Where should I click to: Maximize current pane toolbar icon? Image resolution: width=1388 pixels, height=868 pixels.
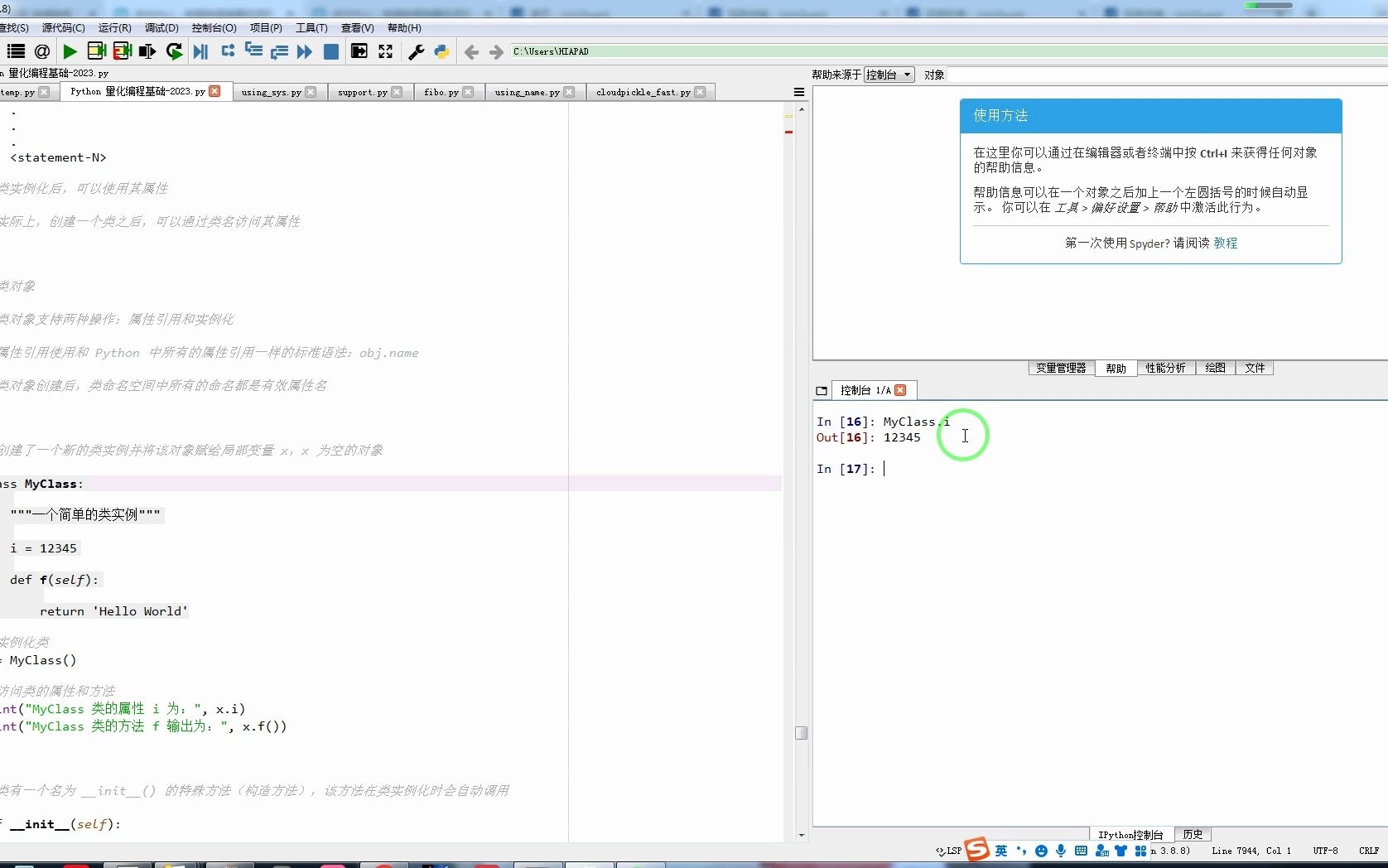(x=359, y=51)
